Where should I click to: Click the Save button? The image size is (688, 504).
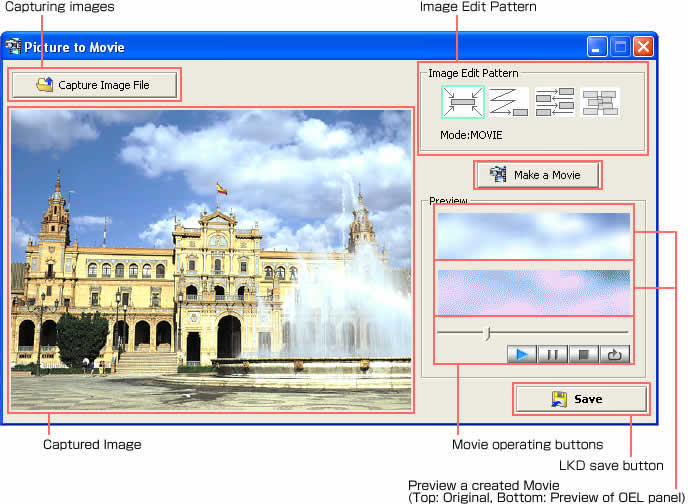(x=580, y=399)
